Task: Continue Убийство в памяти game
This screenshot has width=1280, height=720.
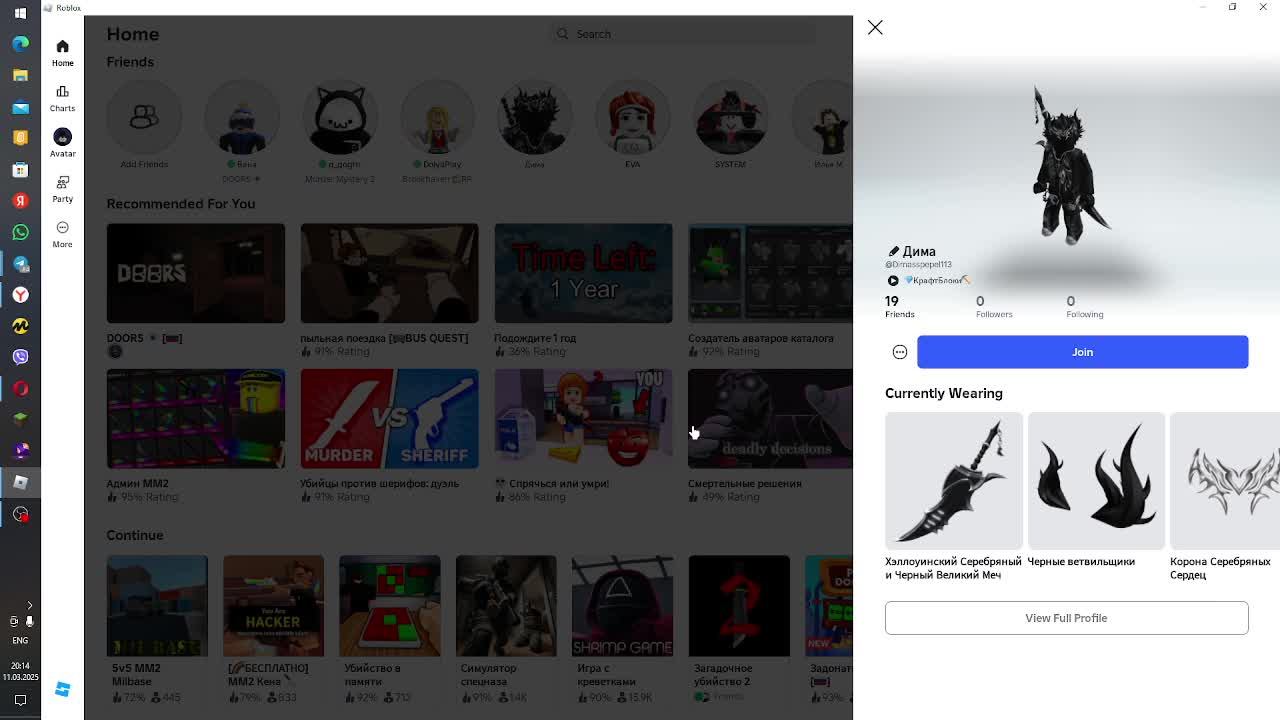Action: point(389,606)
